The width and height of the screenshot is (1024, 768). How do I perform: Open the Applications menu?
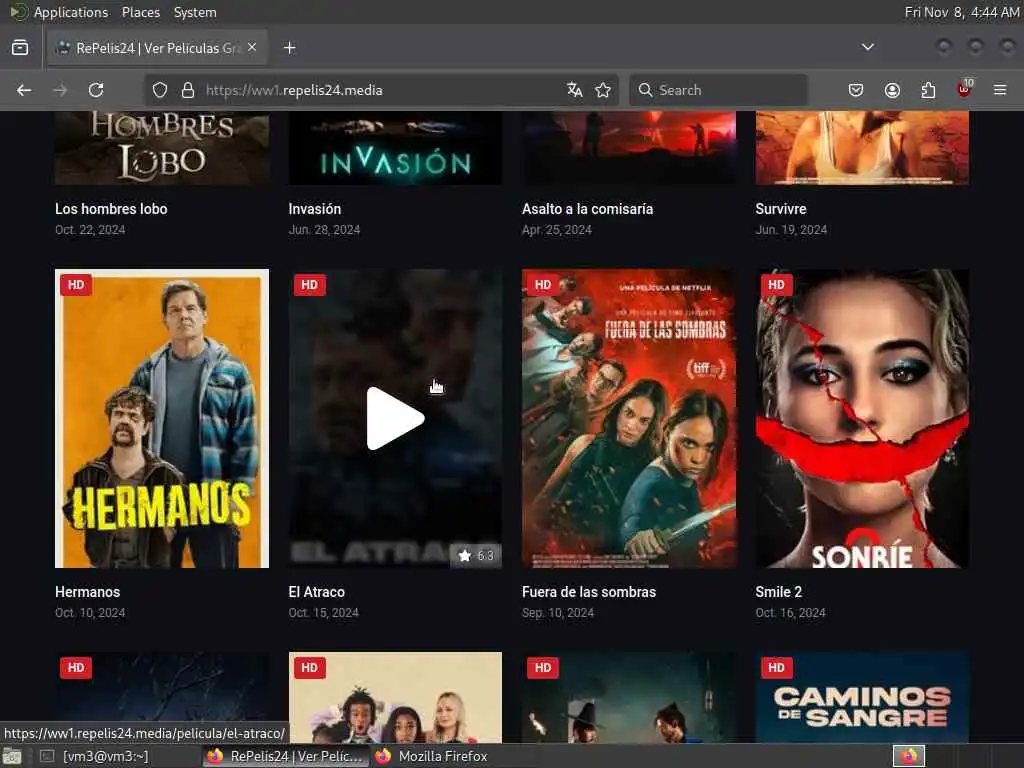pyautogui.click(x=71, y=12)
